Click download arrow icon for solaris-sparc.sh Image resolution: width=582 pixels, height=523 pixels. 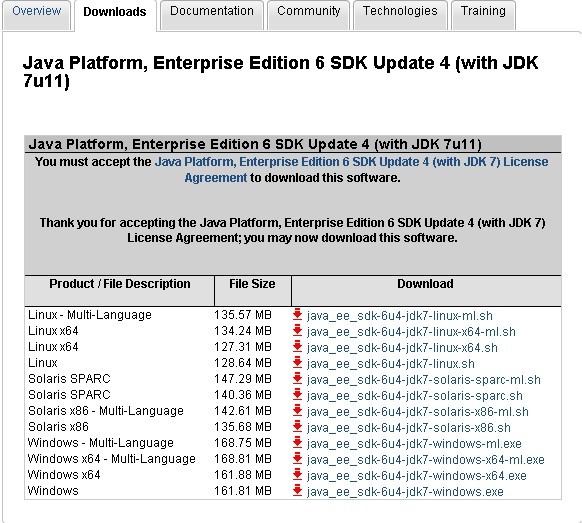297,394
